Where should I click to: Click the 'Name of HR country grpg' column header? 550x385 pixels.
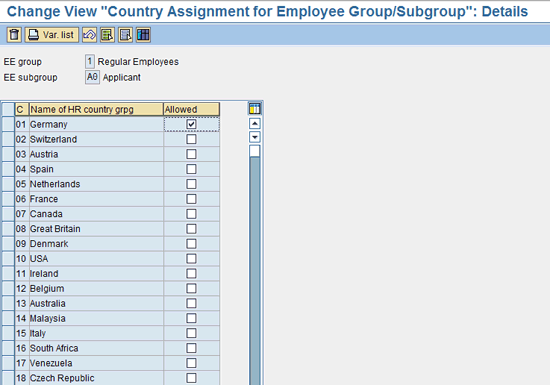point(96,109)
